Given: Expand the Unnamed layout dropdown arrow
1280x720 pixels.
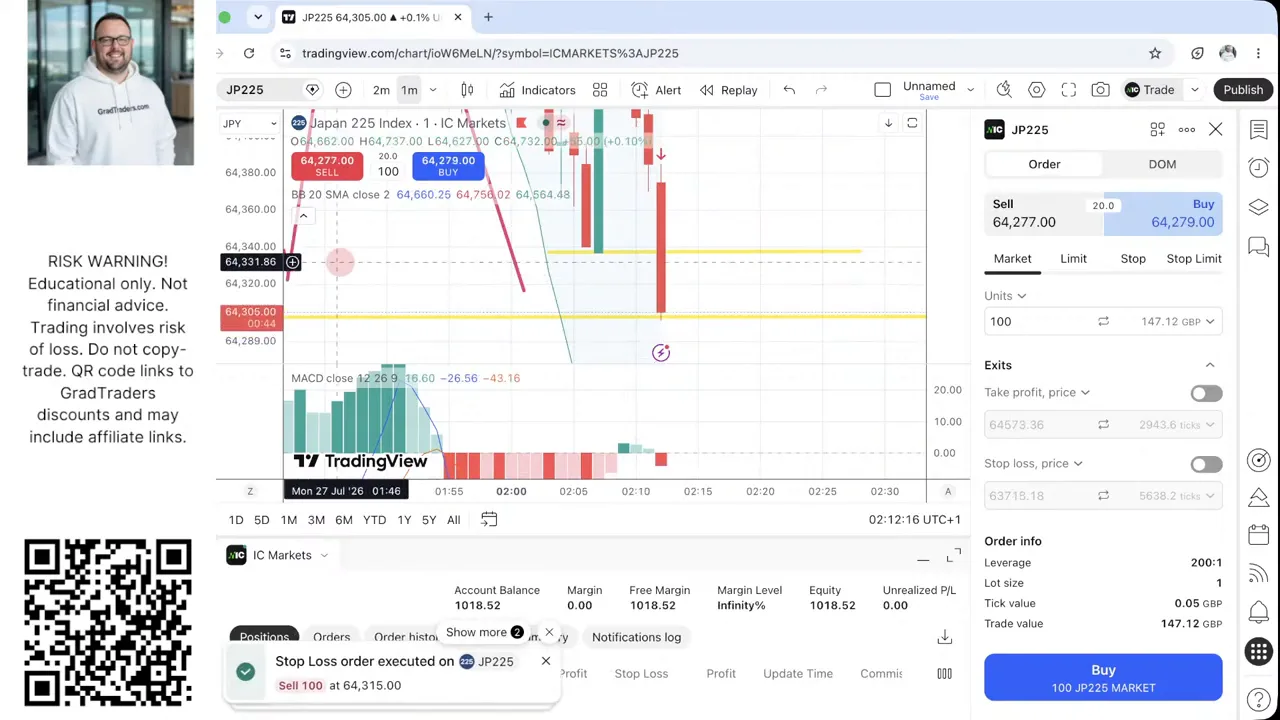Looking at the screenshot, I should [970, 90].
